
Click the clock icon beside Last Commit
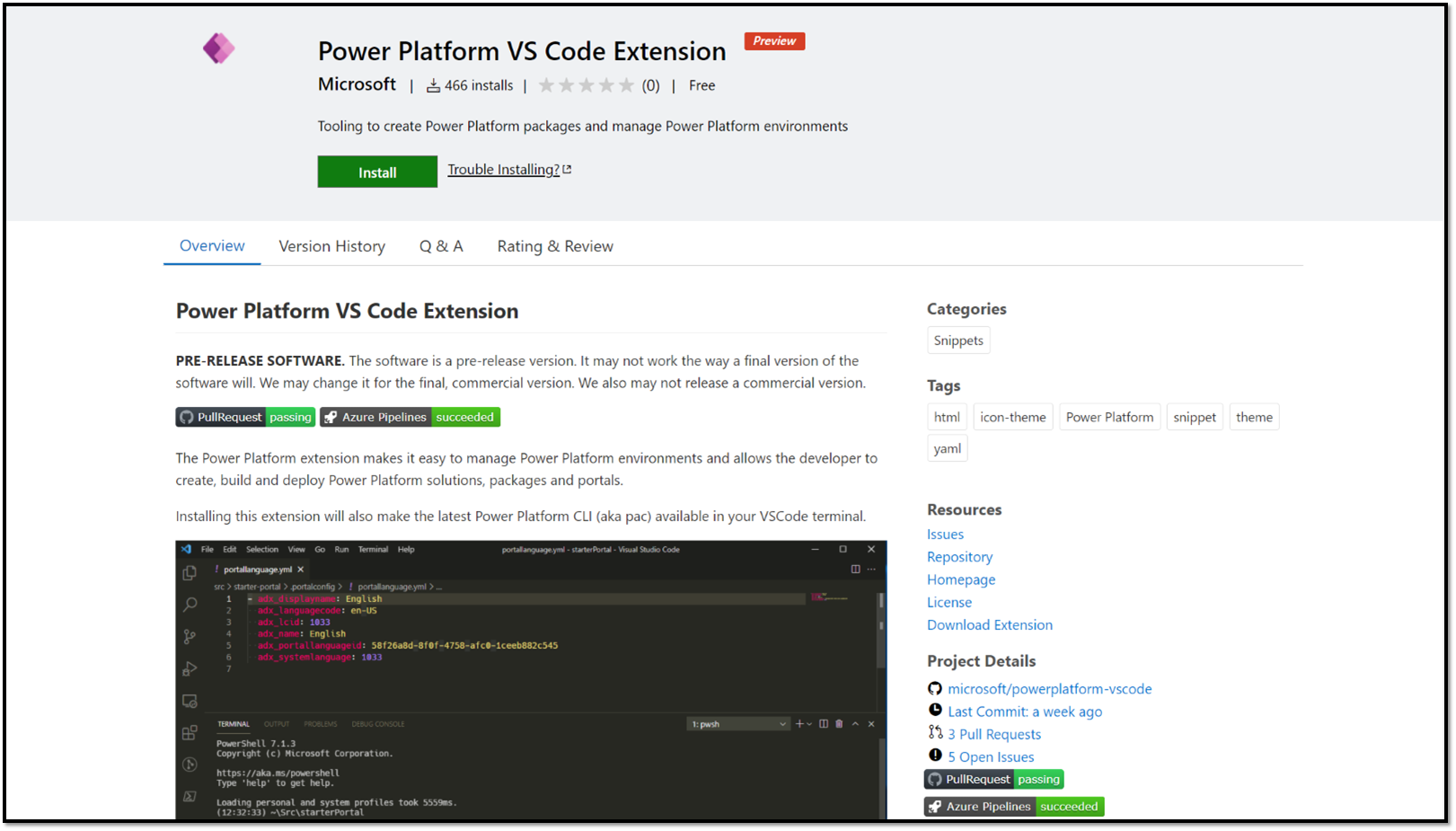coord(935,711)
